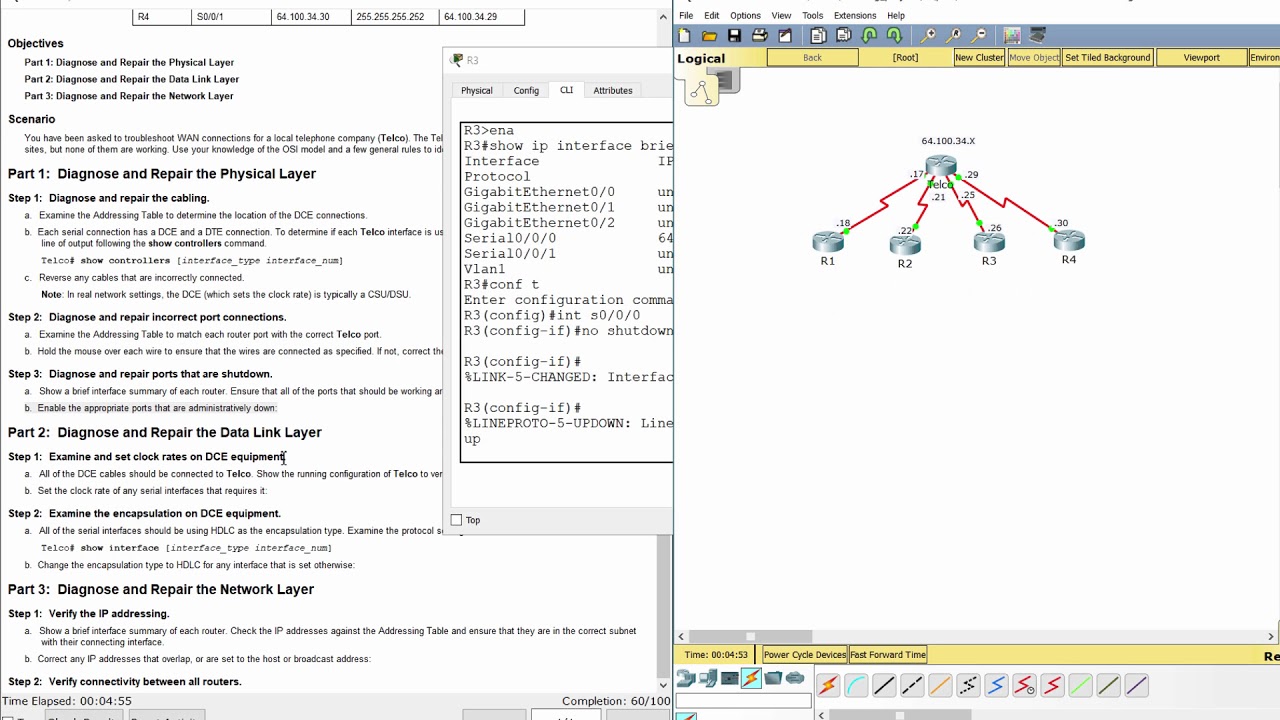1280x720 pixels.
Task: Select the Network Devices category icon
Action: pos(686,679)
